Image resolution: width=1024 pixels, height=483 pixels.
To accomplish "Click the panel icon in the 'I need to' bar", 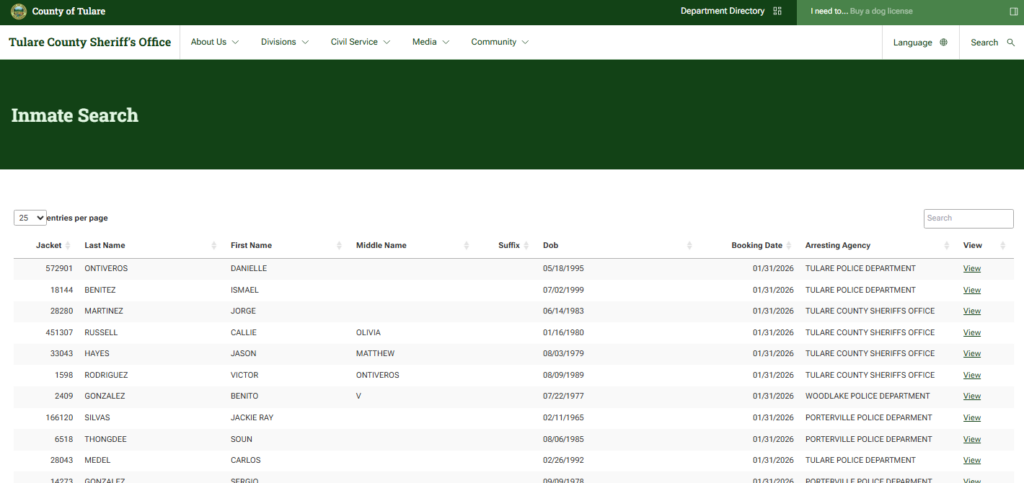I will pos(1013,11).
